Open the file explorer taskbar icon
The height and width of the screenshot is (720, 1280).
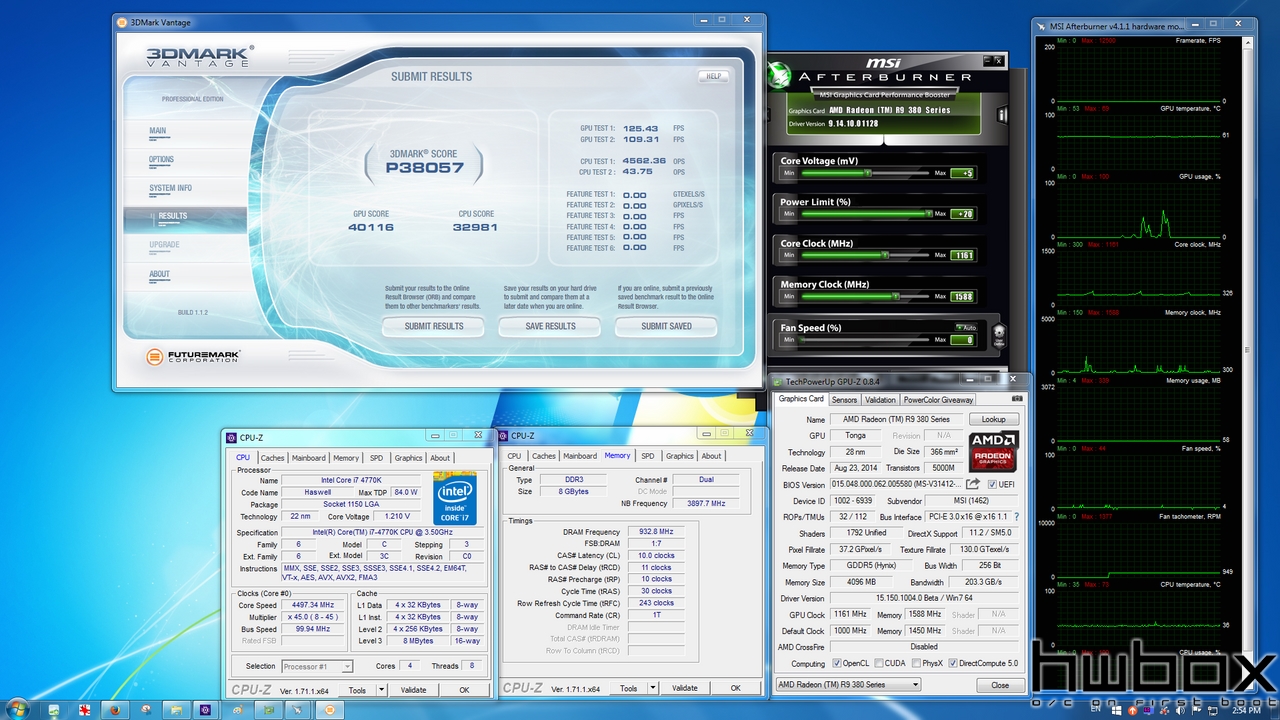pos(175,709)
